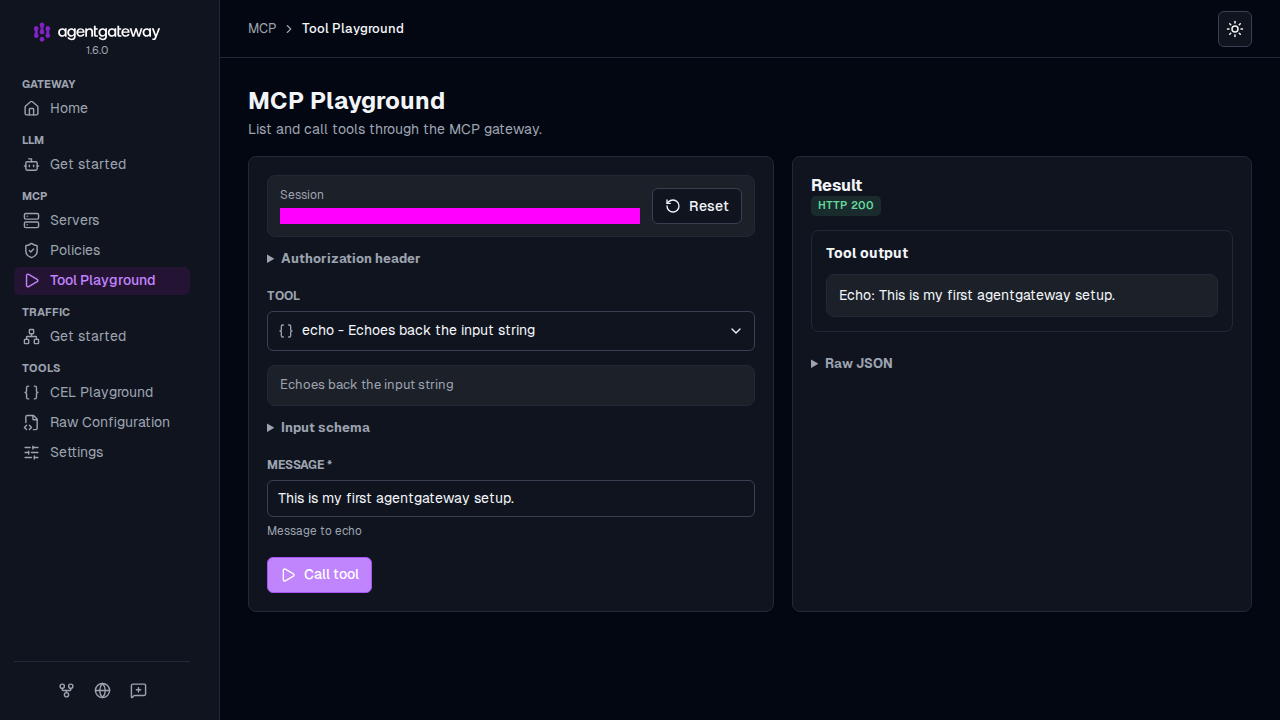Click the CEL Playground braces icon
Viewport: 1280px width, 720px height.
[32, 392]
